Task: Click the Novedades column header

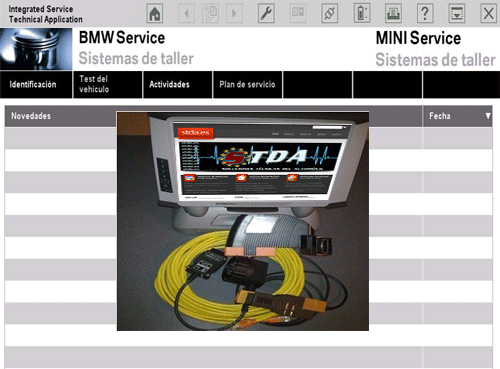Action: coord(31,116)
